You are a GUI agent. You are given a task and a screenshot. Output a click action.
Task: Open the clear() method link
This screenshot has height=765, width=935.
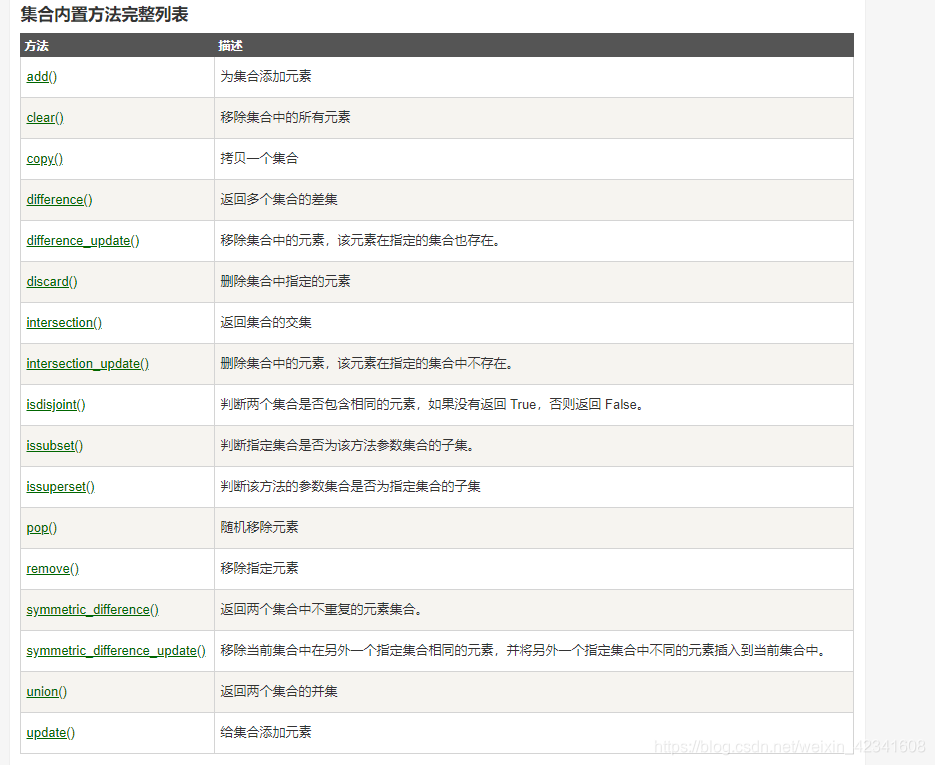[45, 118]
